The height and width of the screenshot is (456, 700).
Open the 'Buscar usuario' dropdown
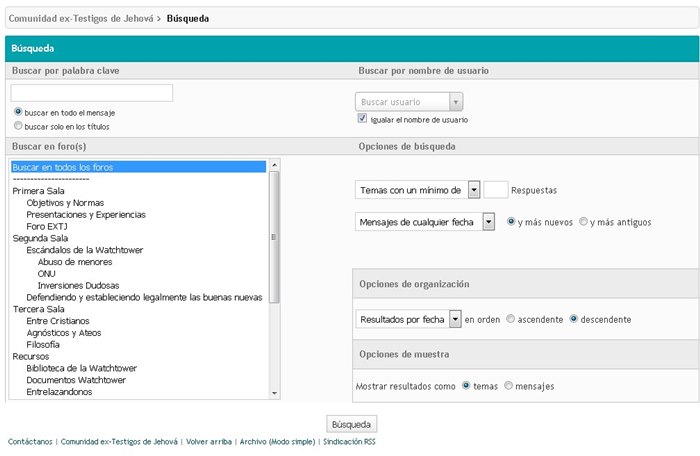409,102
